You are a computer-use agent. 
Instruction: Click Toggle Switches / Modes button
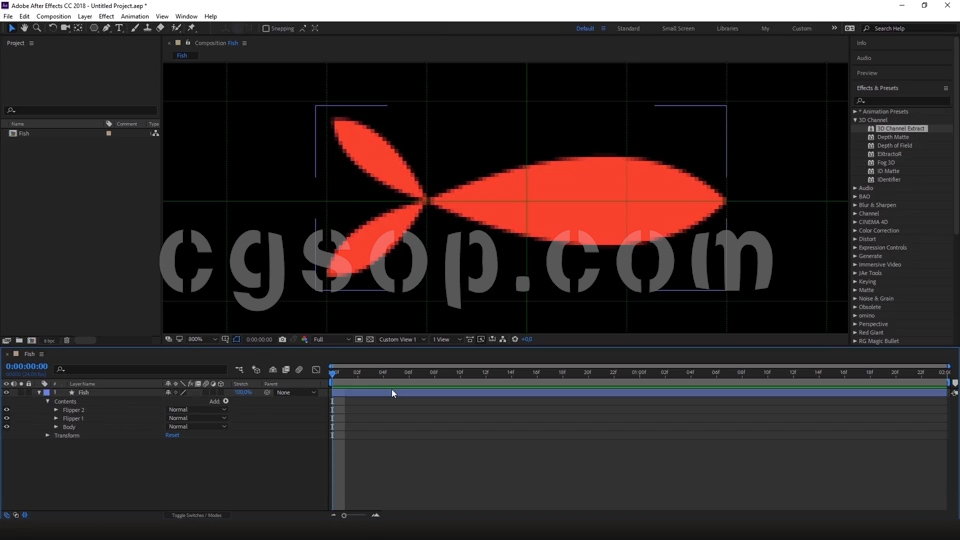(197, 516)
